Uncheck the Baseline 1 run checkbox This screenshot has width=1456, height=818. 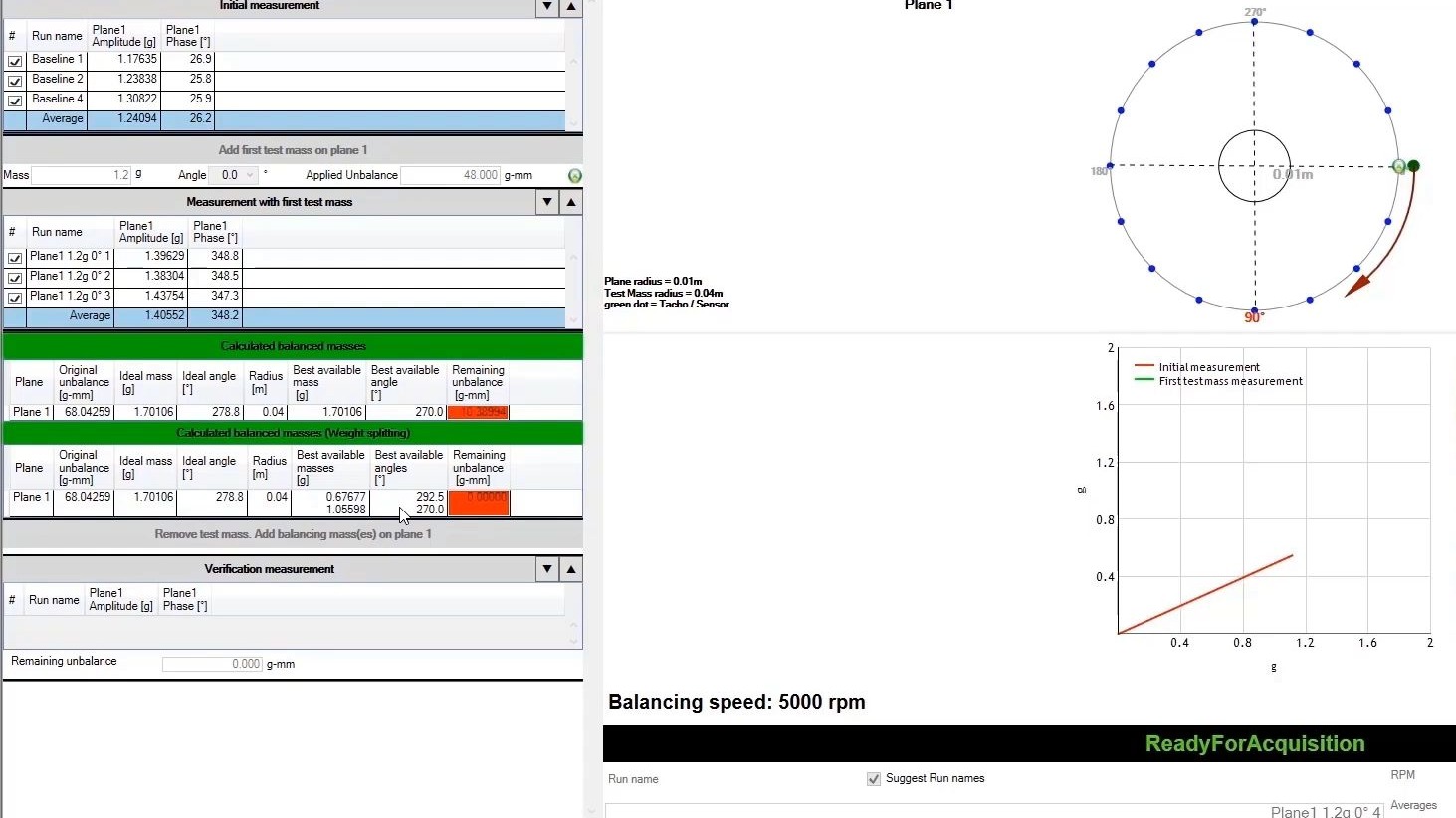tap(15, 61)
